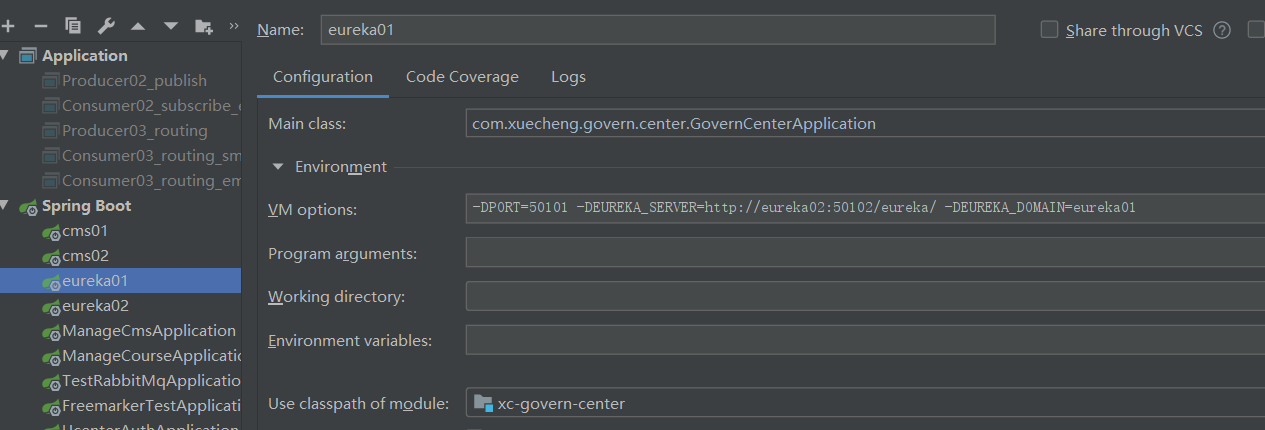
Task: Switch to the Configuration tab
Action: pyautogui.click(x=323, y=77)
